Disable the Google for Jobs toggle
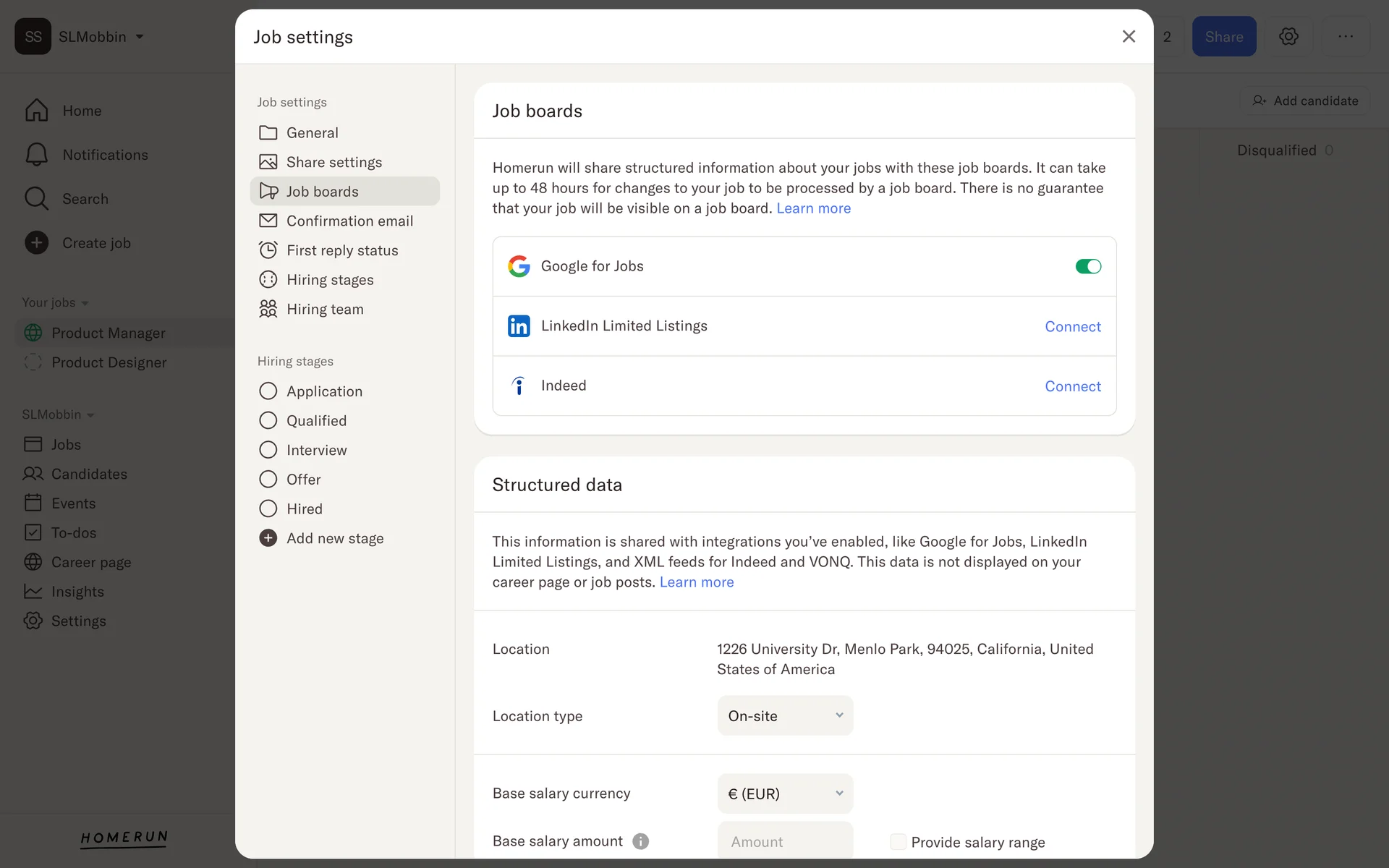The height and width of the screenshot is (868, 1389). (1088, 266)
